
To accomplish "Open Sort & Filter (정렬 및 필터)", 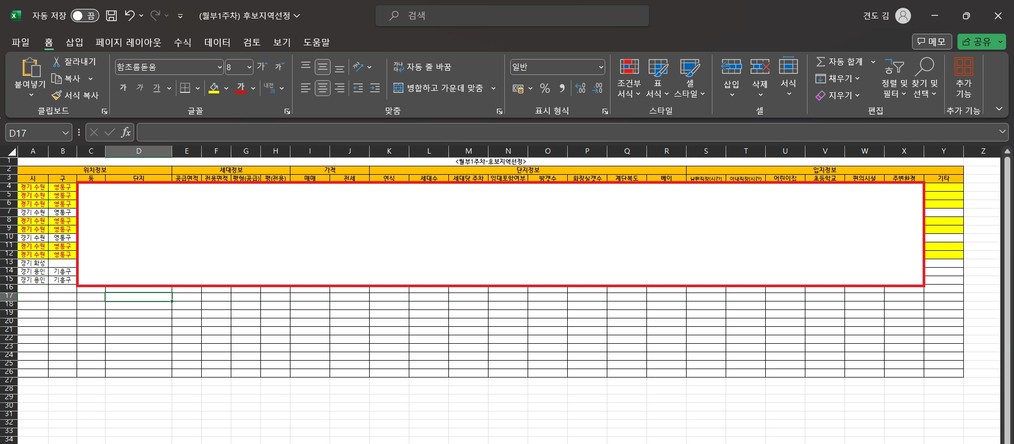I will tap(894, 78).
